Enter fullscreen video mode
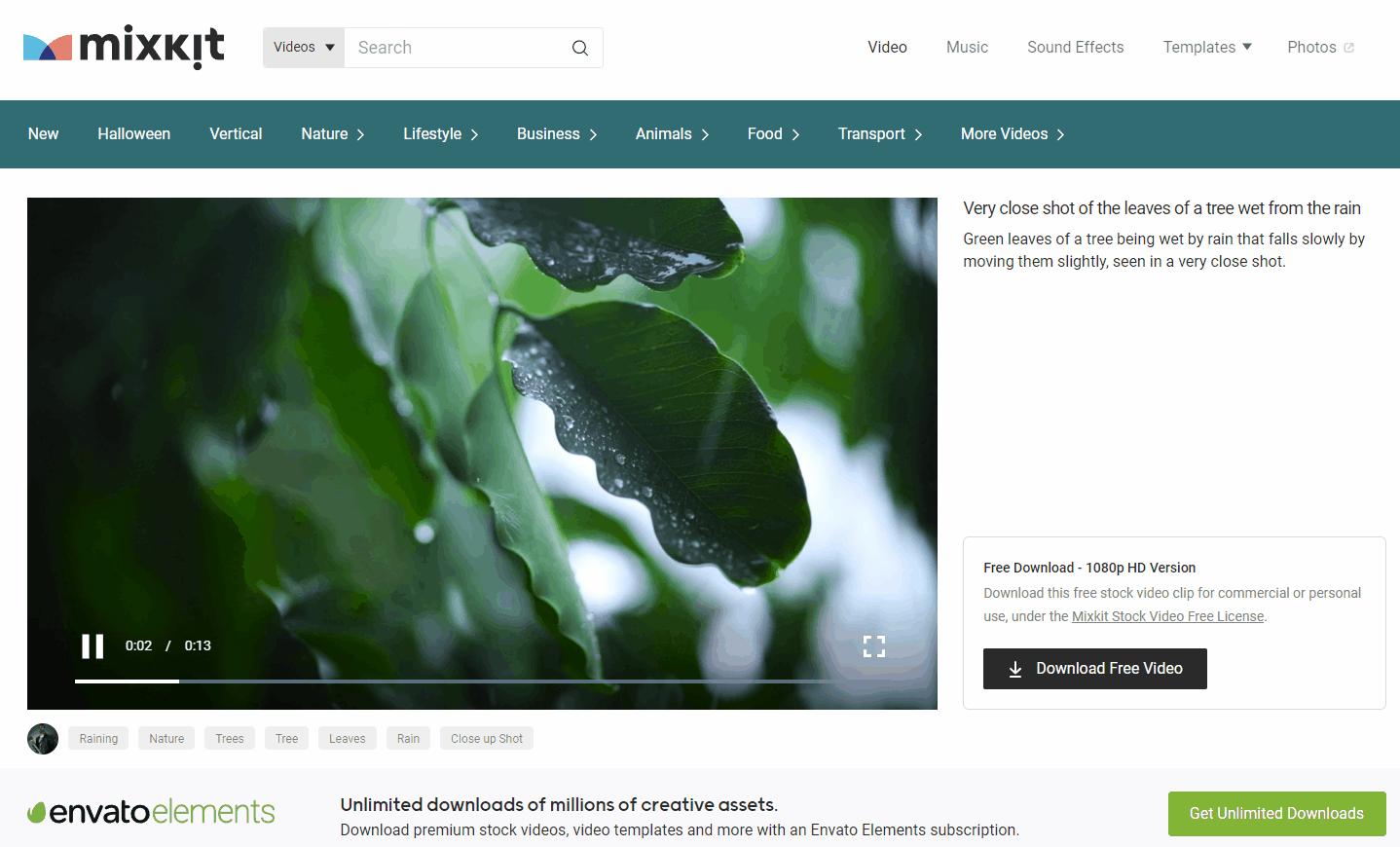 [x=873, y=646]
